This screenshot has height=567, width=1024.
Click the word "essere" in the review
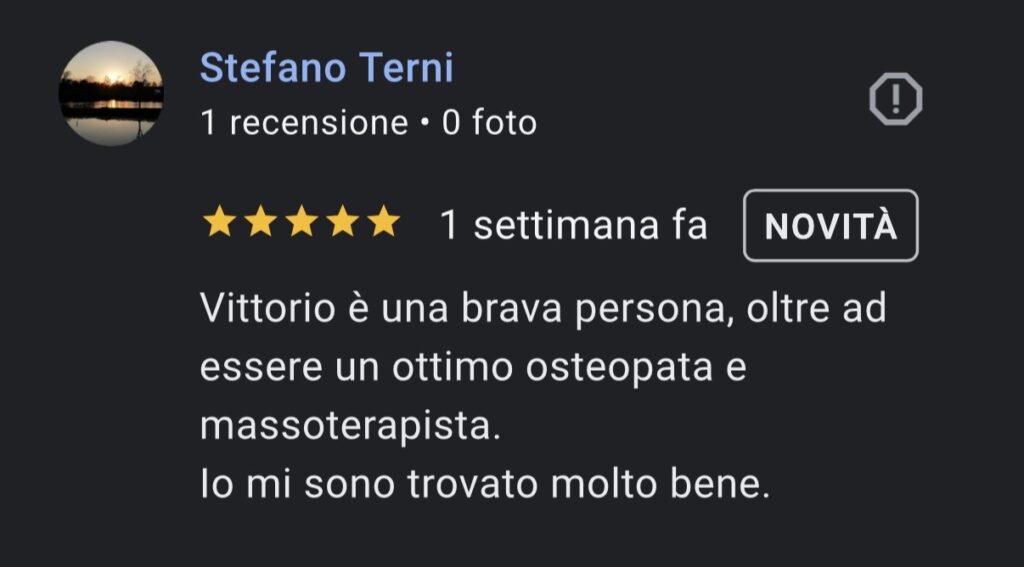(260, 367)
